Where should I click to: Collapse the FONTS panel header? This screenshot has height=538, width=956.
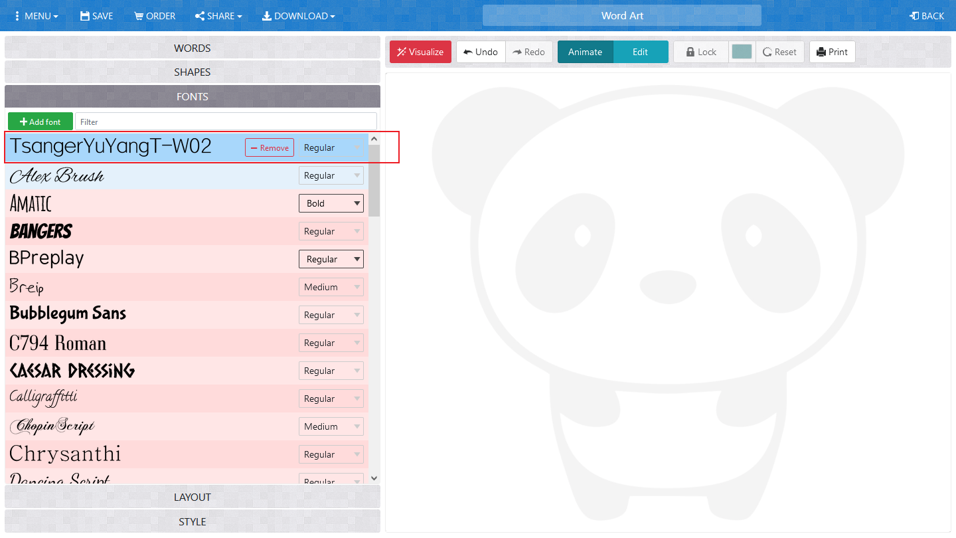[x=192, y=96]
